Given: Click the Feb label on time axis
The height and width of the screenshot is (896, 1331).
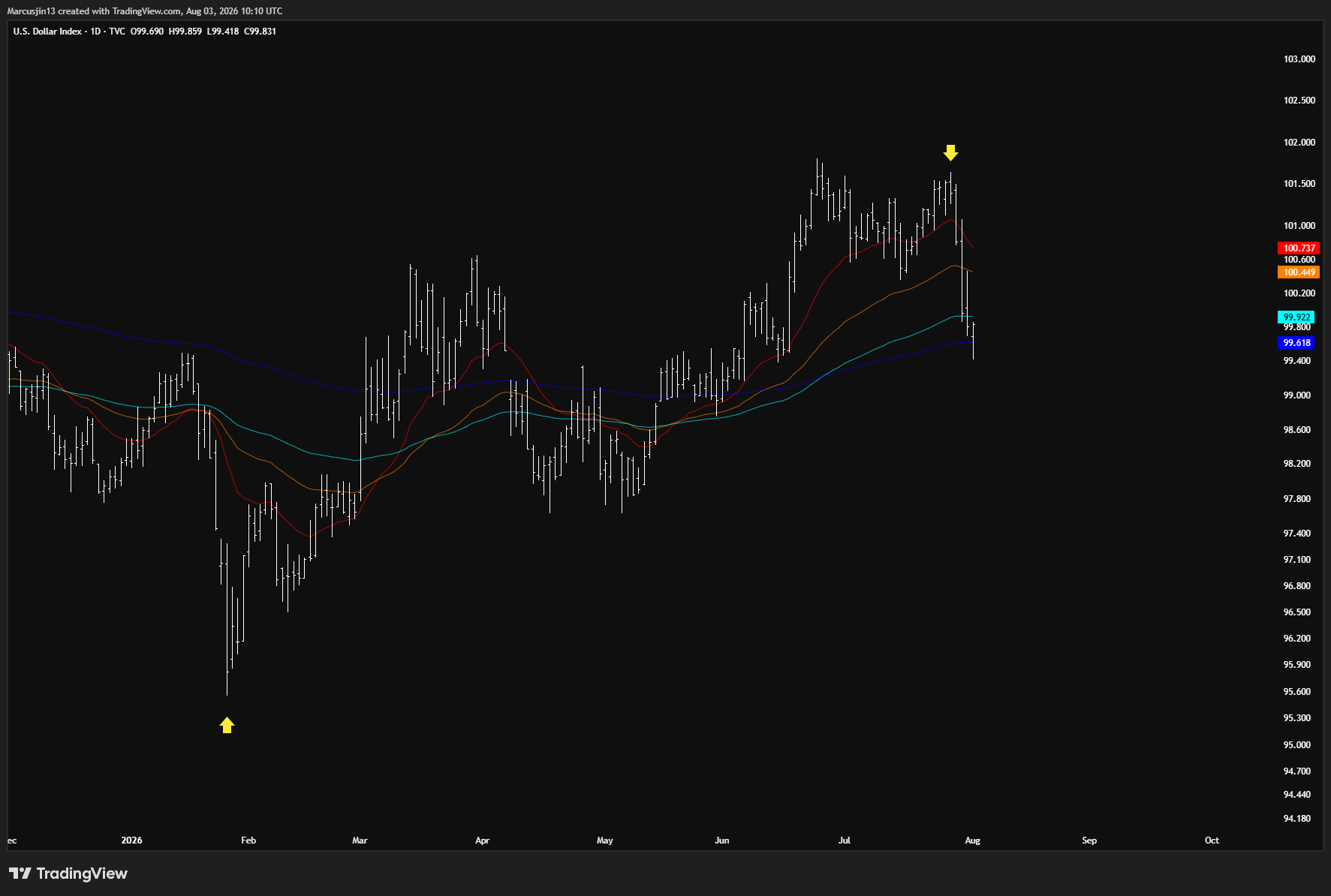Looking at the screenshot, I should [248, 840].
